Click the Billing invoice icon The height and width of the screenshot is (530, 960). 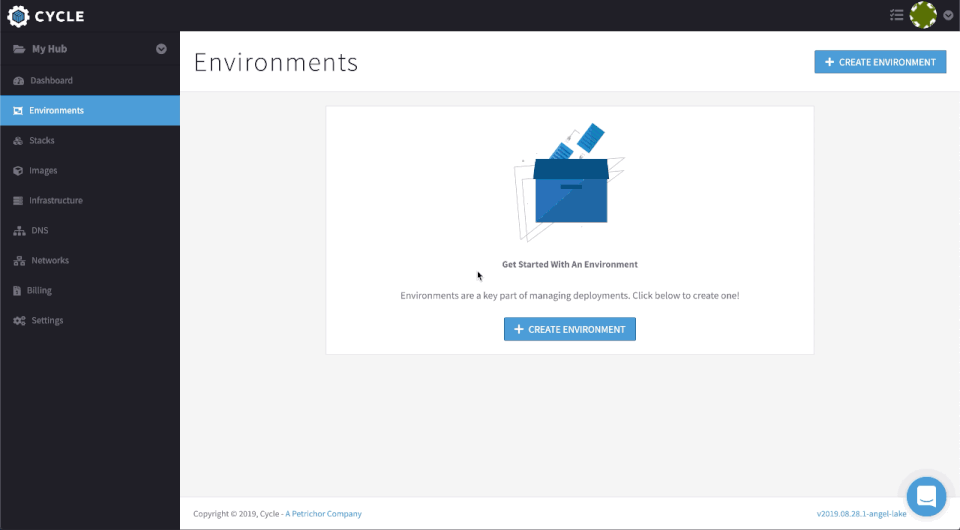(17, 291)
